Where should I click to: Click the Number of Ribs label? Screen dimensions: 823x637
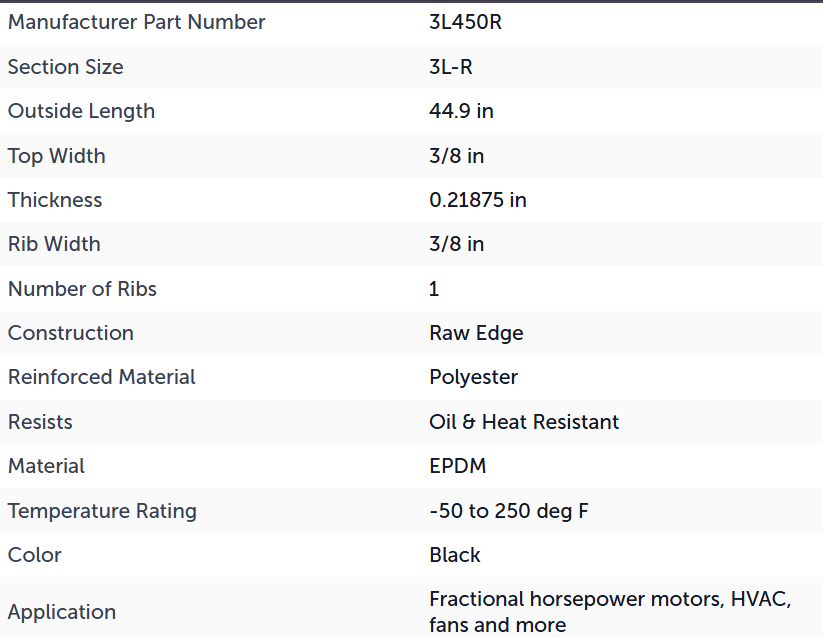coord(82,289)
